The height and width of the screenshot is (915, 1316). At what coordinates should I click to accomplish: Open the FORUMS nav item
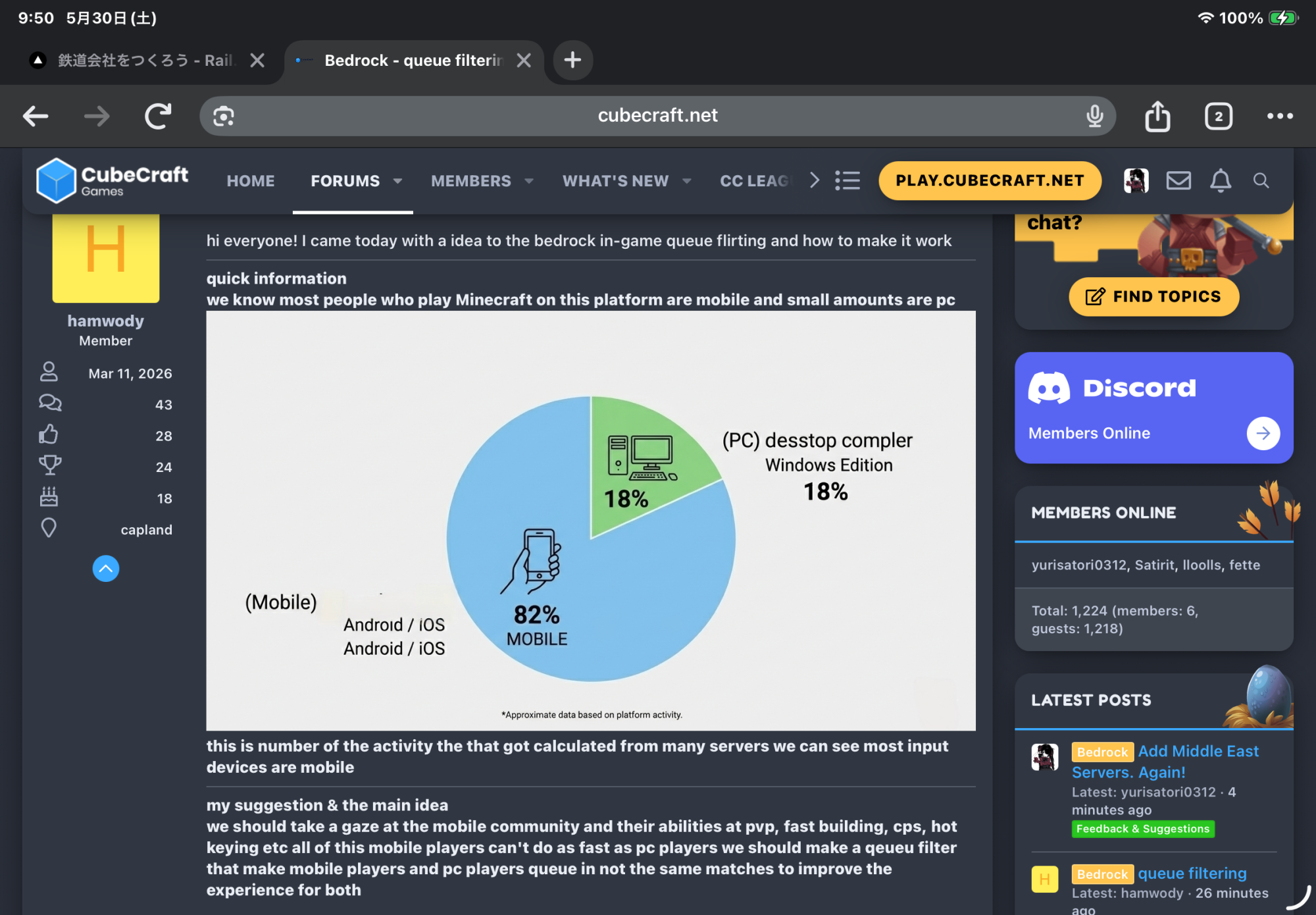coord(345,181)
